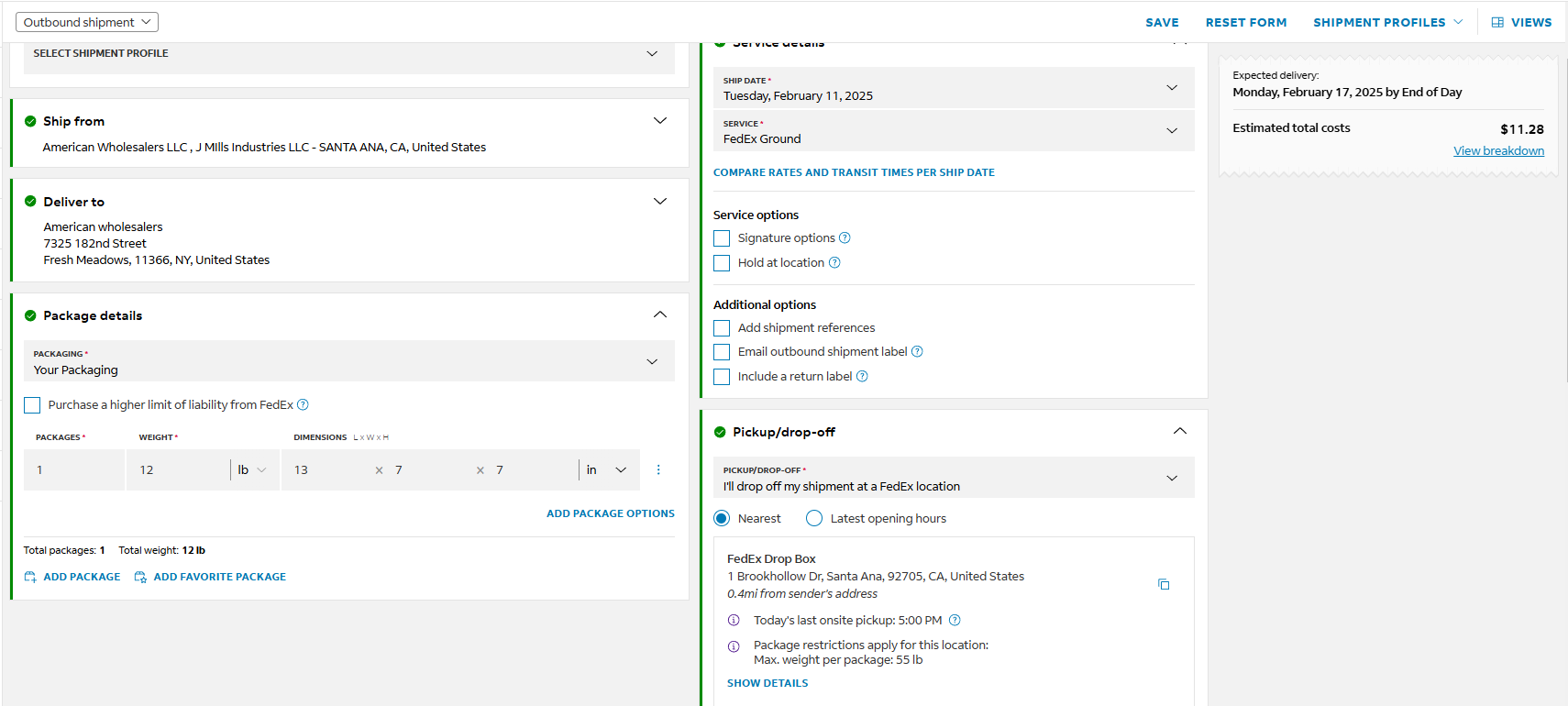This screenshot has height=706, width=1568.
Task: Check Email outbound shipment label
Action: coord(722,352)
